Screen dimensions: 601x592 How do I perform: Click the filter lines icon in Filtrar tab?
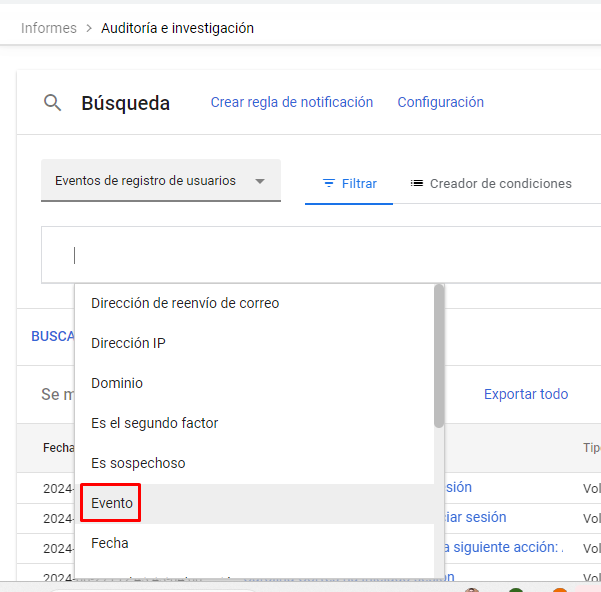(329, 183)
